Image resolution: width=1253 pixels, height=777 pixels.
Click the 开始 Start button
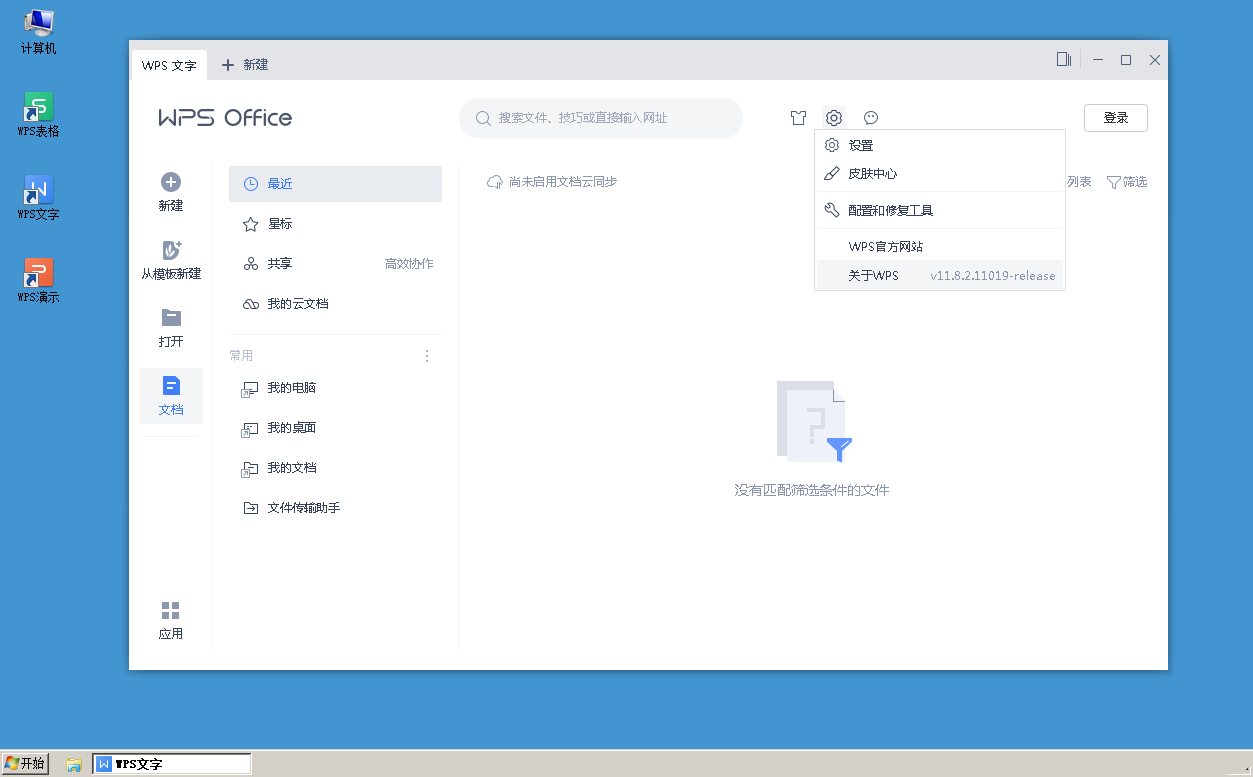pos(25,764)
